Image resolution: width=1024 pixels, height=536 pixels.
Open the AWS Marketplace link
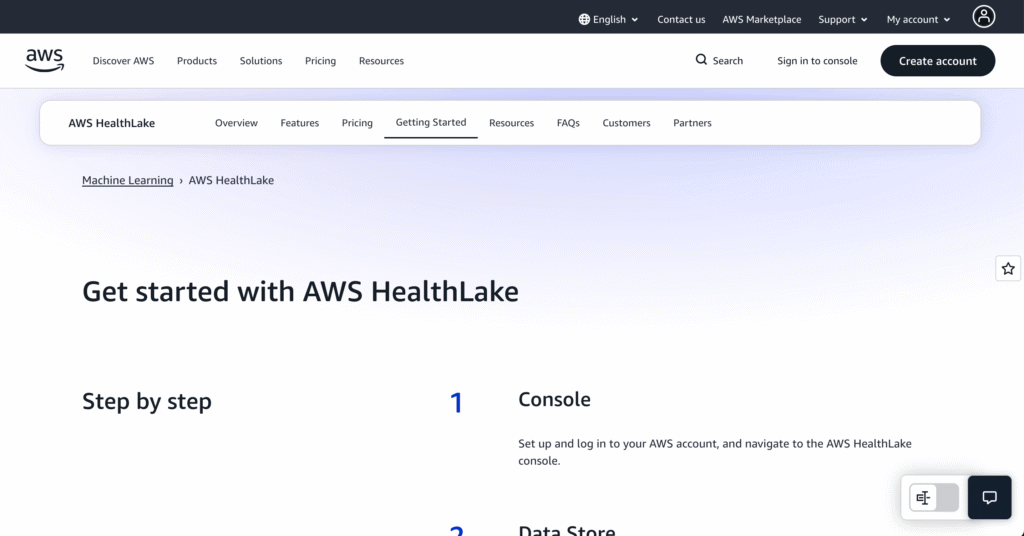tap(761, 20)
